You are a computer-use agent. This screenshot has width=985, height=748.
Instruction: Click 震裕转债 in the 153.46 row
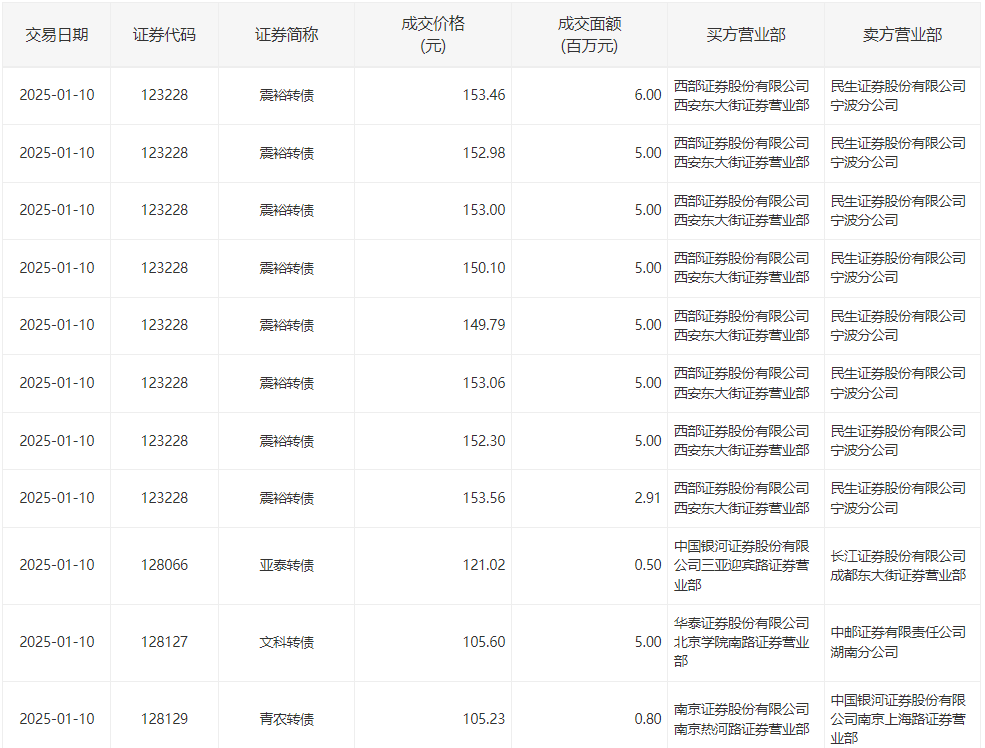pos(286,96)
